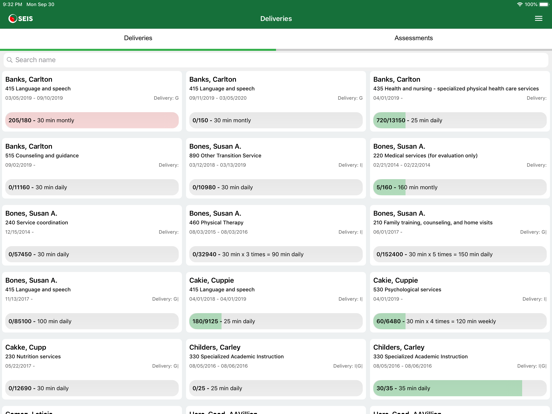Image resolution: width=552 pixels, height=414 pixels.
Task: Click Childers, Carley name on the 0/25 card
Action: tap(215, 347)
